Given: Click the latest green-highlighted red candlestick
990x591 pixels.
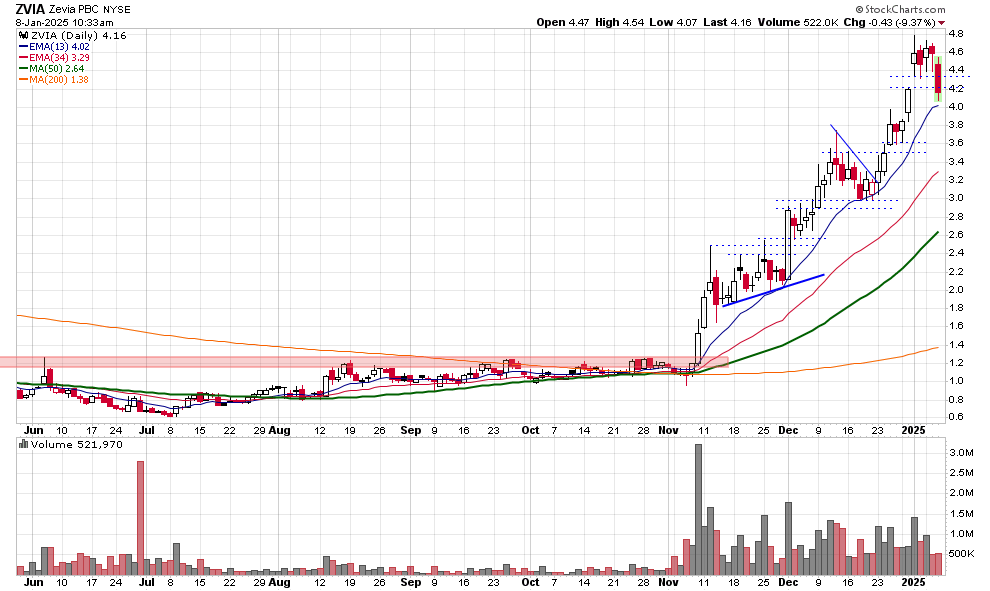Looking at the screenshot, I should coord(937,80).
